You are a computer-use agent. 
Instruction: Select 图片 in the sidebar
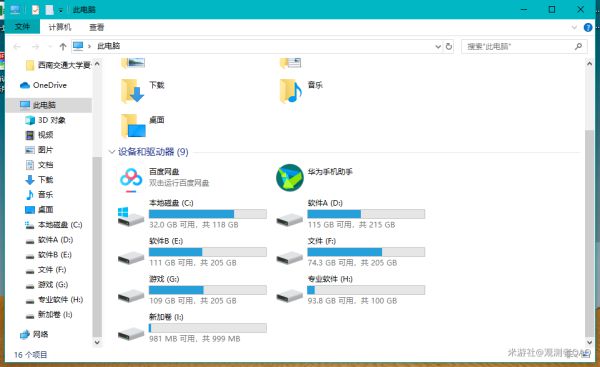point(45,150)
